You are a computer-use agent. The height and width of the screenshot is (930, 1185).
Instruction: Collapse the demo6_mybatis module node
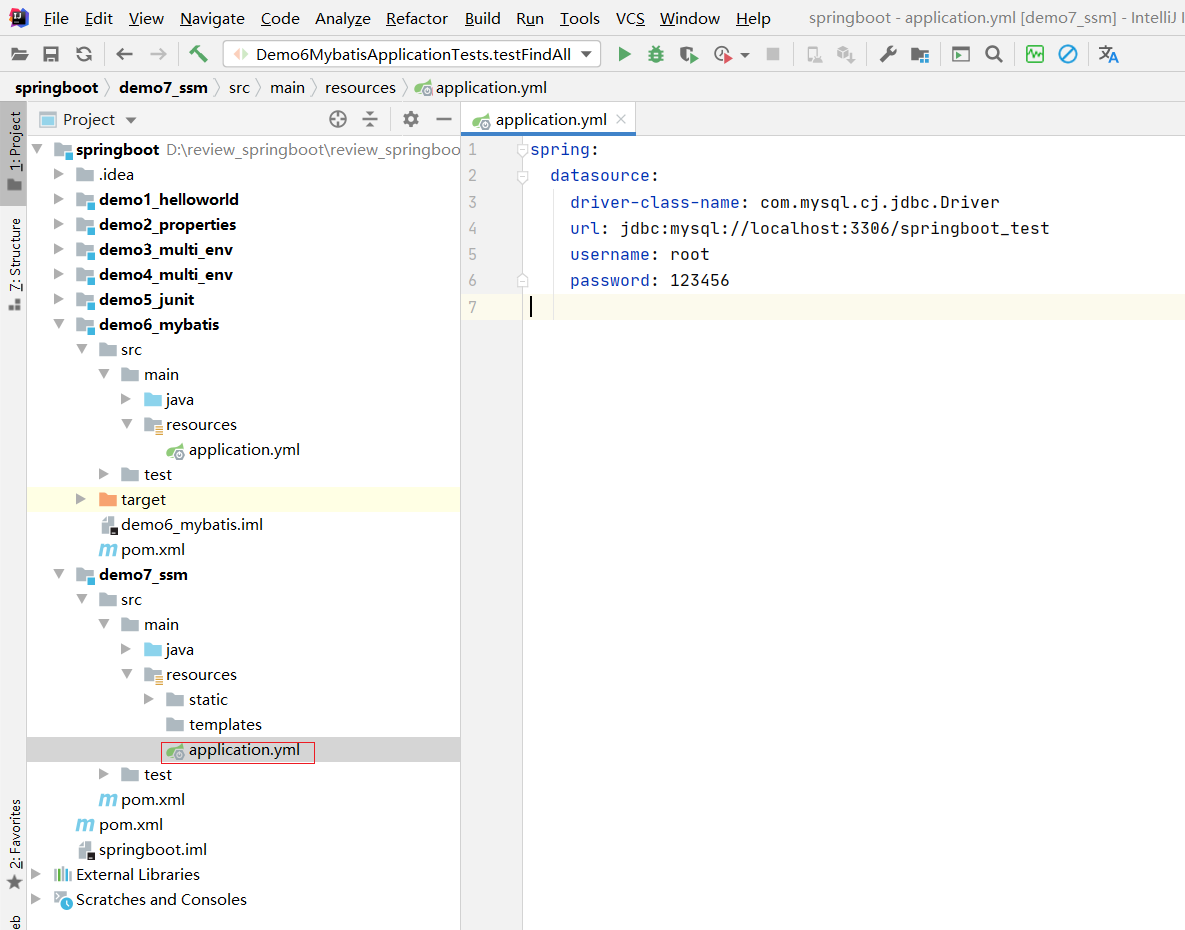point(59,325)
